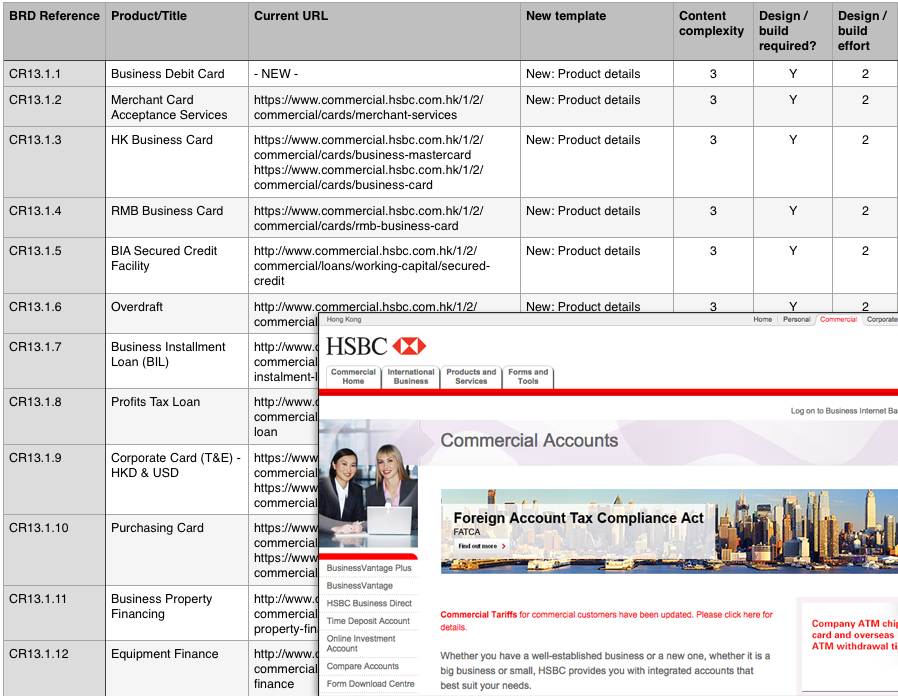Open the Forms and Tools tab
Image resolution: width=898 pixels, height=696 pixels.
[528, 376]
